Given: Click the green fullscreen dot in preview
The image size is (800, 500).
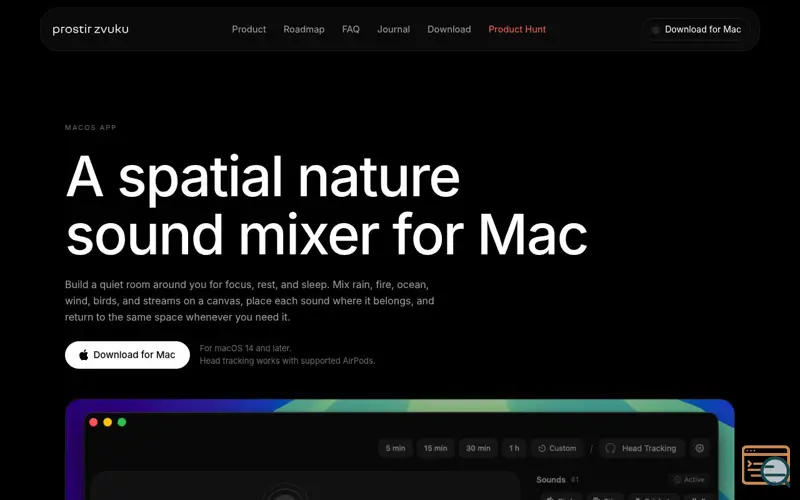Looking at the screenshot, I should [x=122, y=422].
